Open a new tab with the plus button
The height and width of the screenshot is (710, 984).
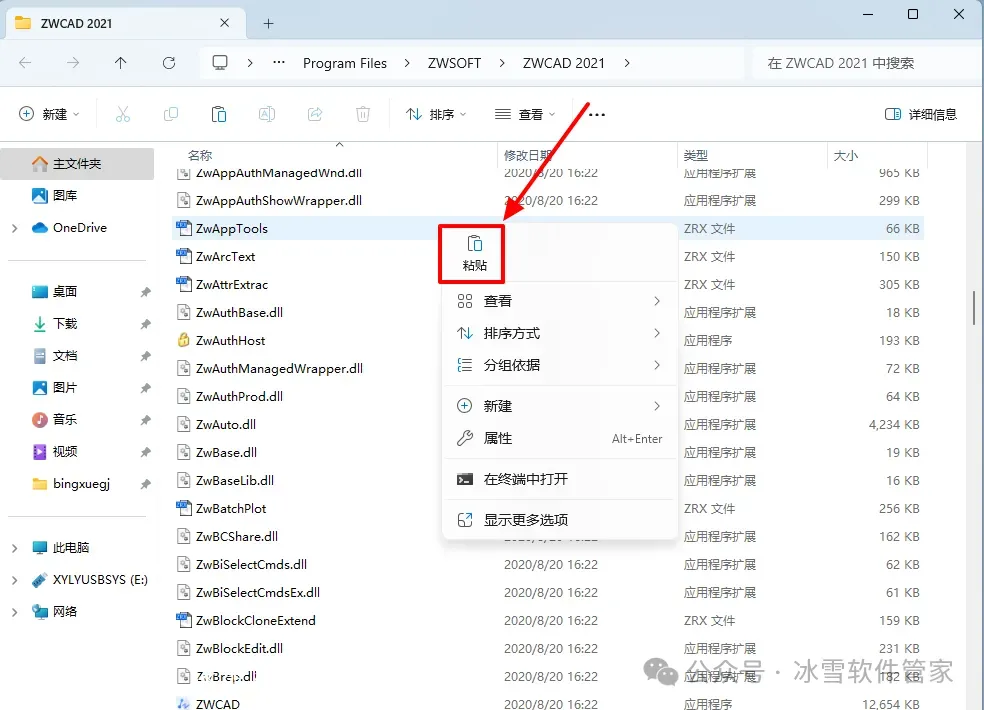[268, 23]
